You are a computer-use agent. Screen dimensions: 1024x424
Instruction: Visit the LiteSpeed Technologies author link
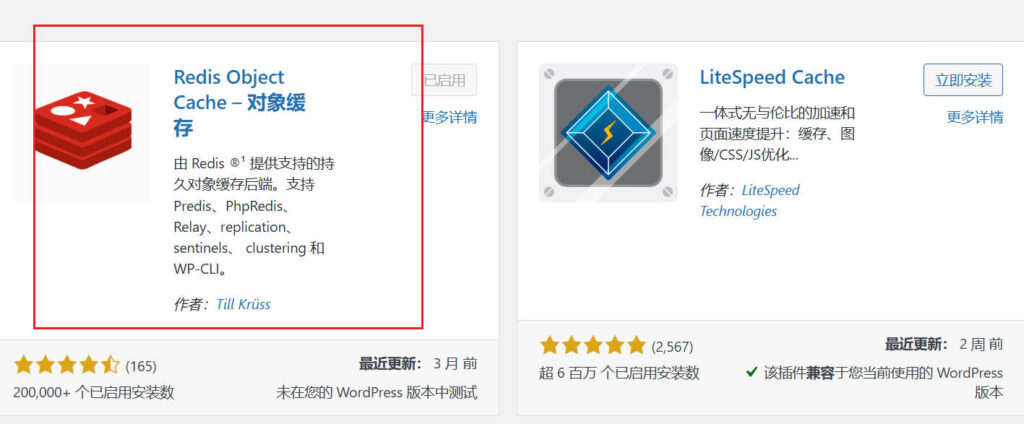(750, 201)
